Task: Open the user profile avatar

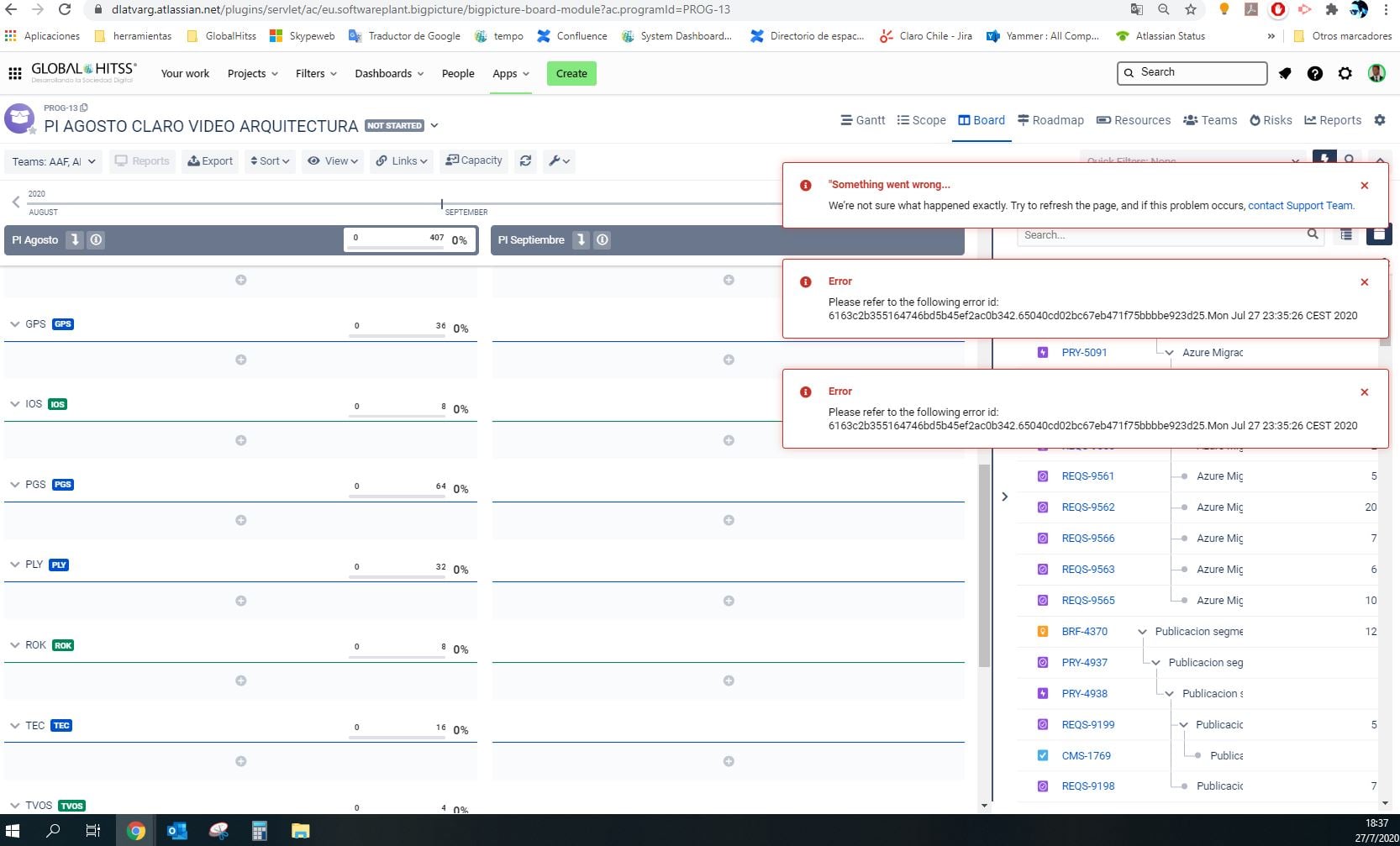Action: click(x=1376, y=73)
